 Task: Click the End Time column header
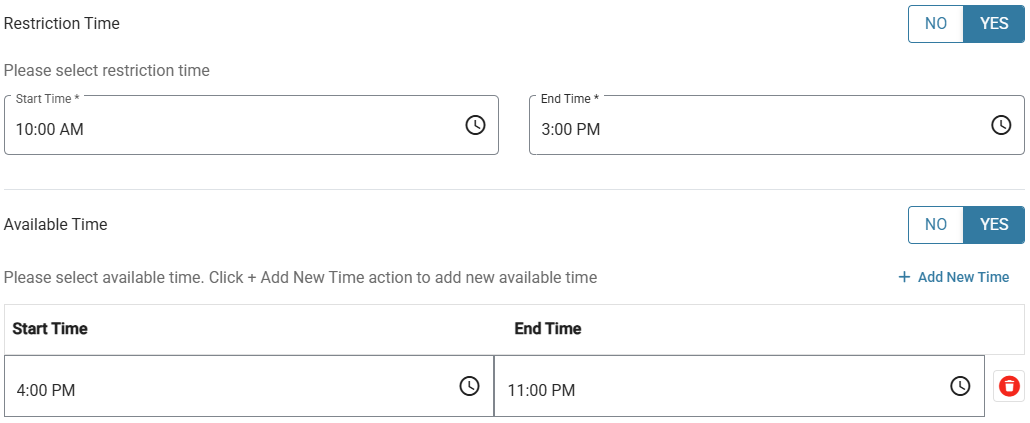(548, 328)
